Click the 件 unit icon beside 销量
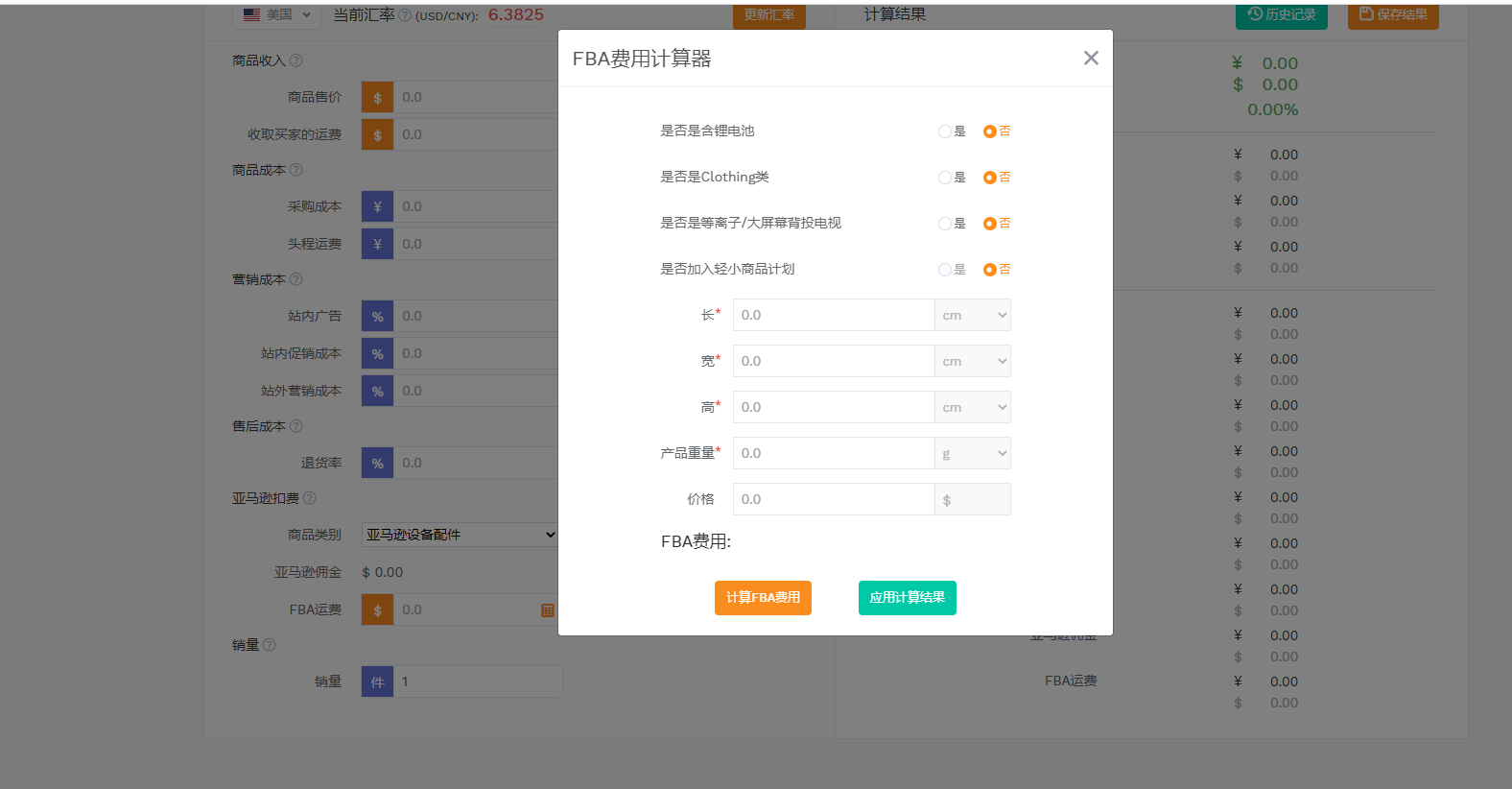The height and width of the screenshot is (789, 1512). pyautogui.click(x=377, y=681)
